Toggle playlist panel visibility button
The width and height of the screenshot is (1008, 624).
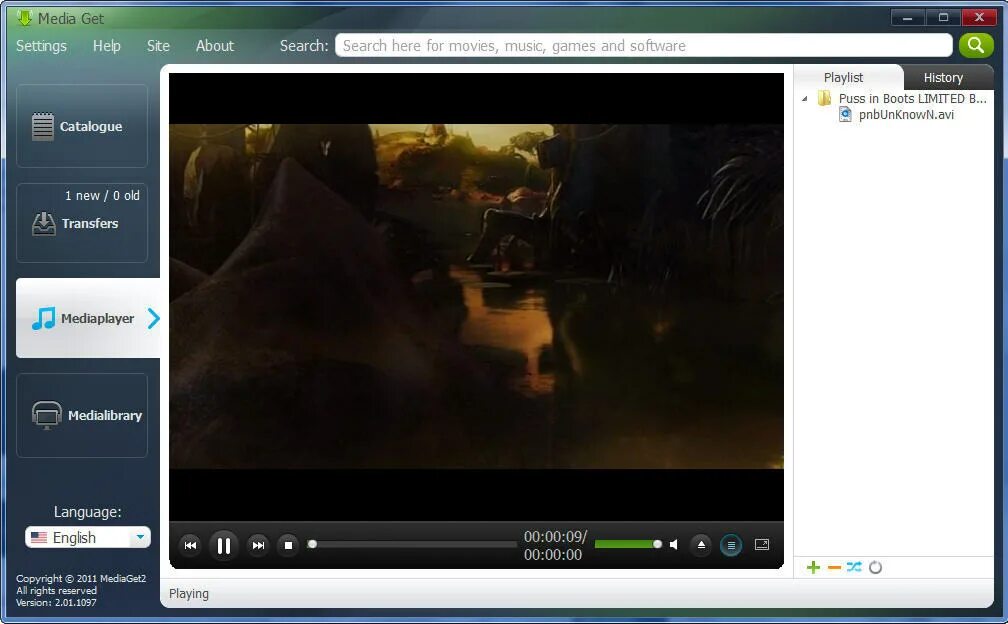coord(731,545)
